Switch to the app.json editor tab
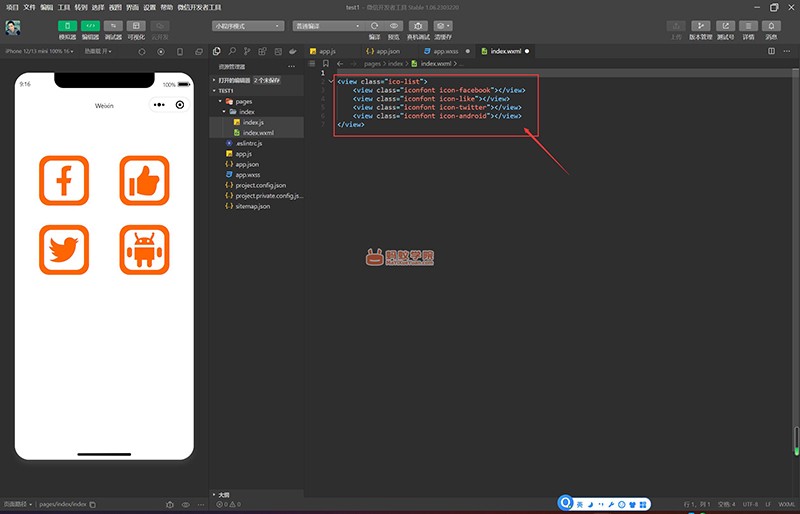800x514 pixels. coord(389,51)
